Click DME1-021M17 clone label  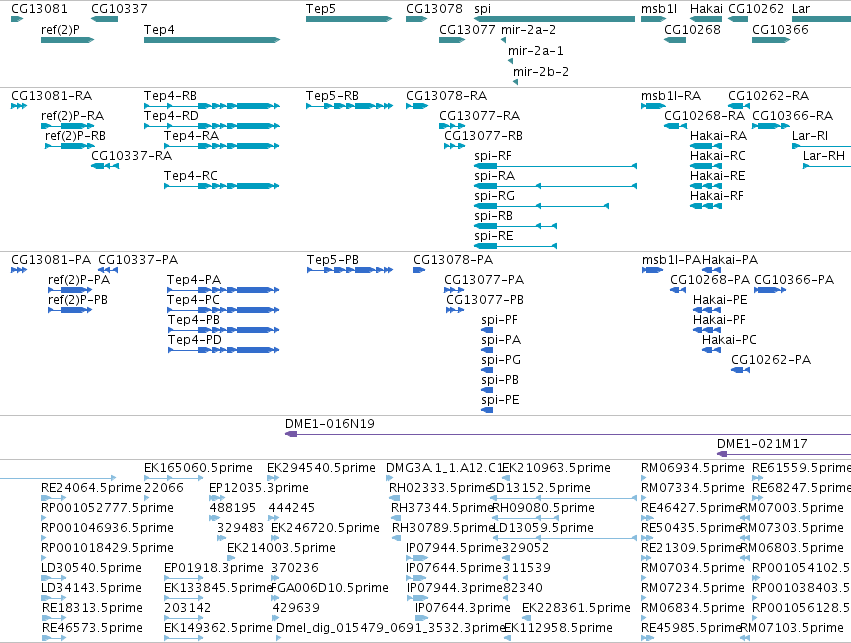762,444
